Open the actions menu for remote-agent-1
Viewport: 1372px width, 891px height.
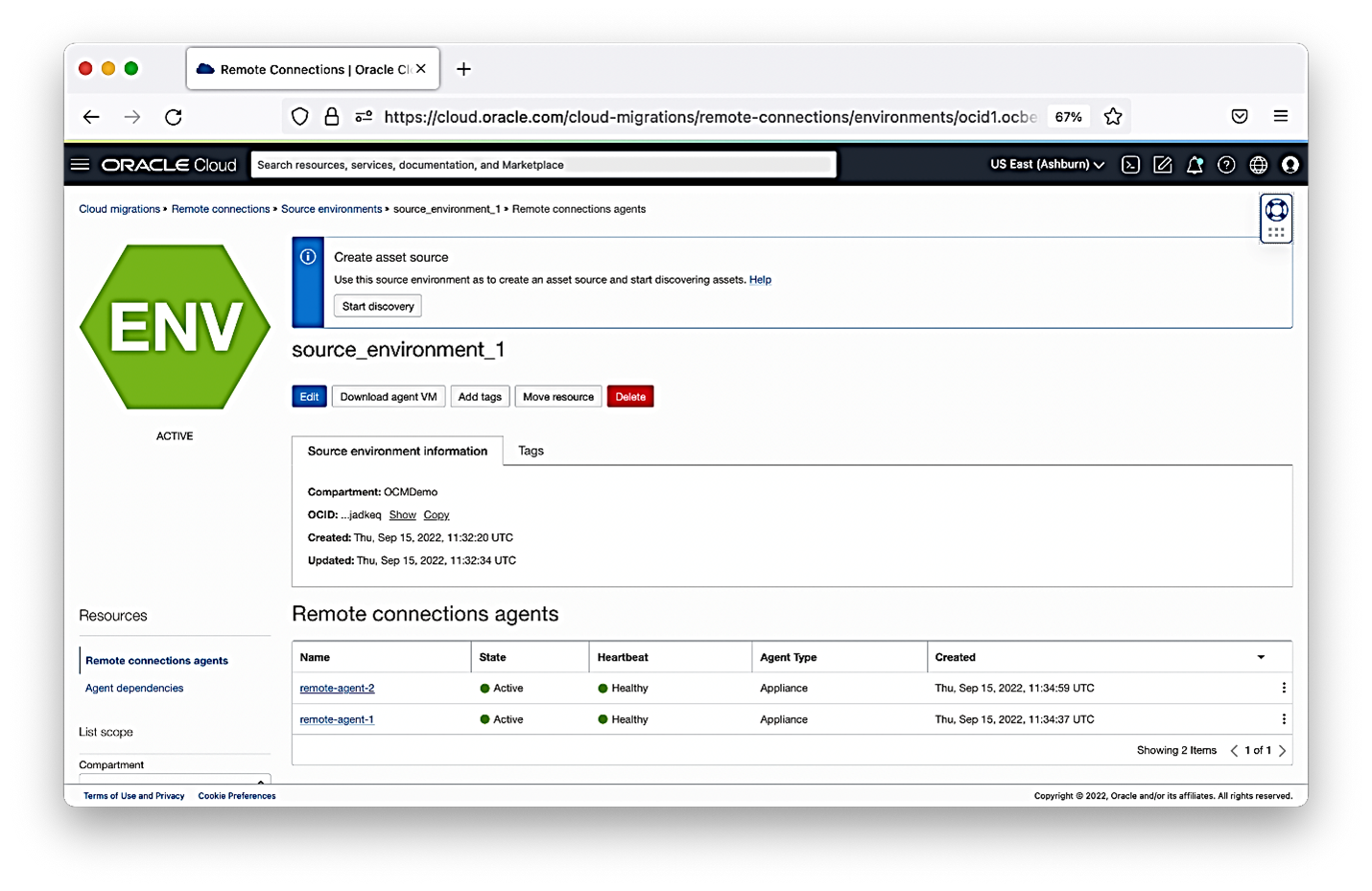click(x=1284, y=718)
